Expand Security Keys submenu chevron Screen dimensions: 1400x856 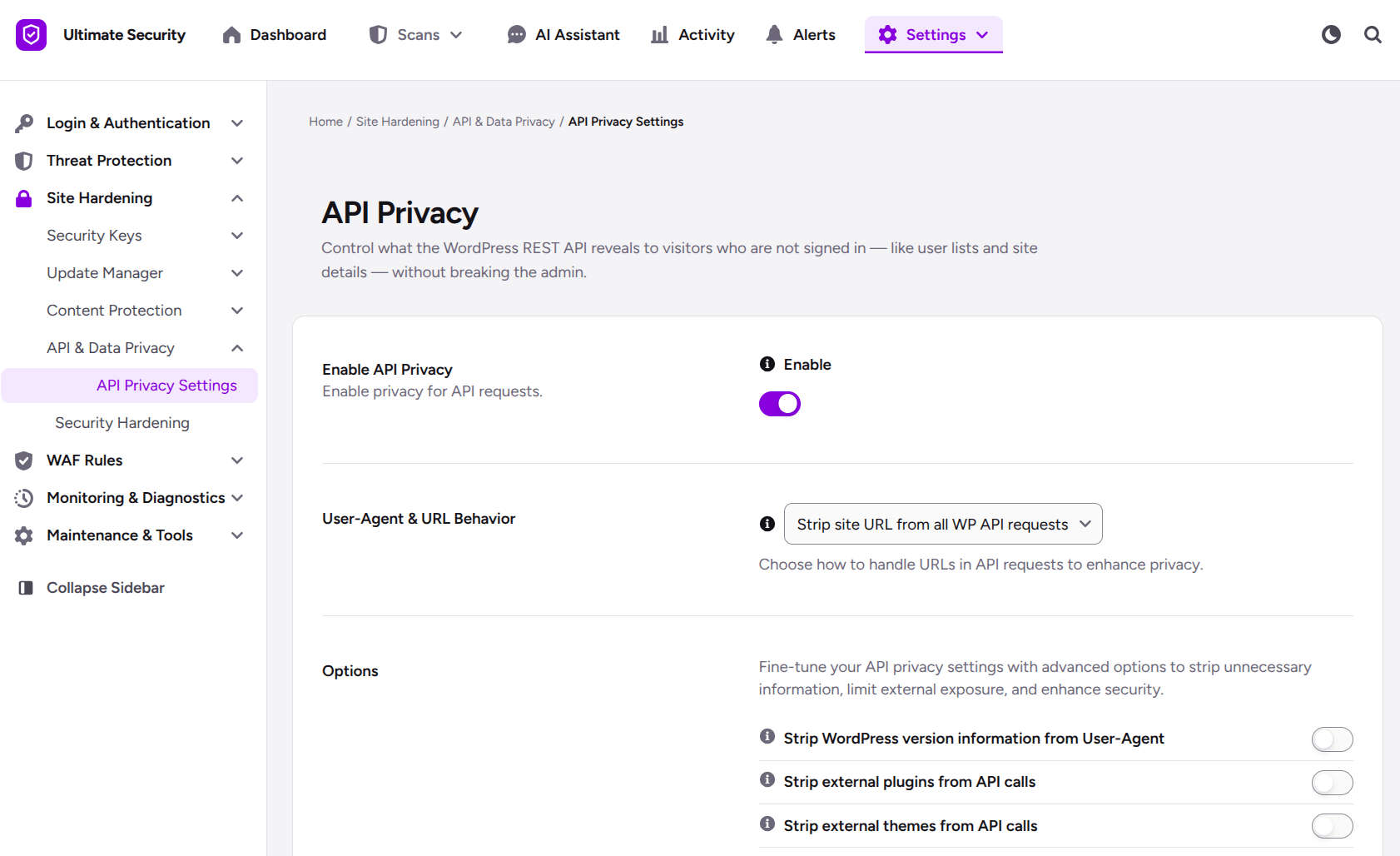tap(237, 236)
